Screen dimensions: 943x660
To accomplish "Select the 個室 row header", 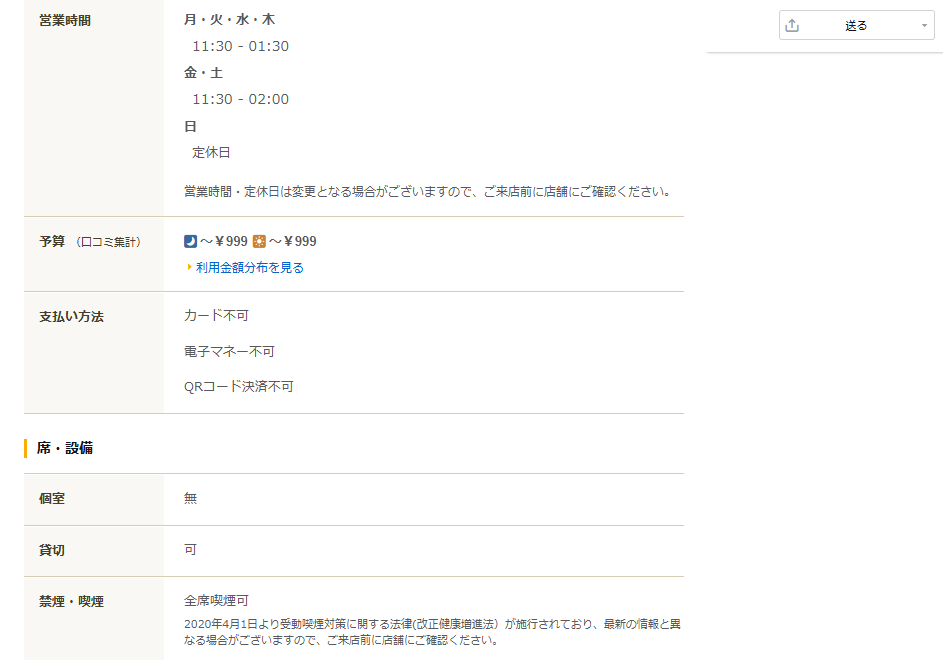I will click(x=52, y=498).
